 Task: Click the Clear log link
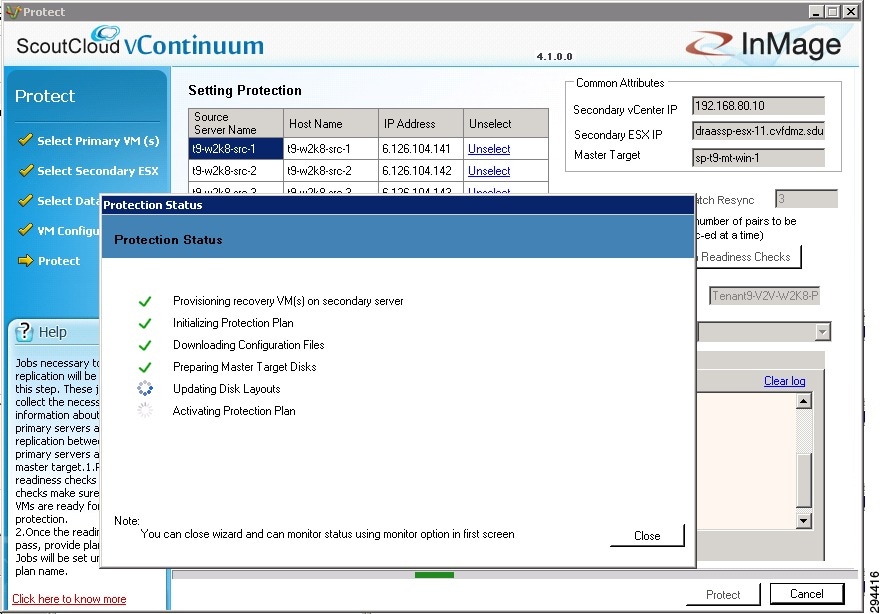pos(785,381)
